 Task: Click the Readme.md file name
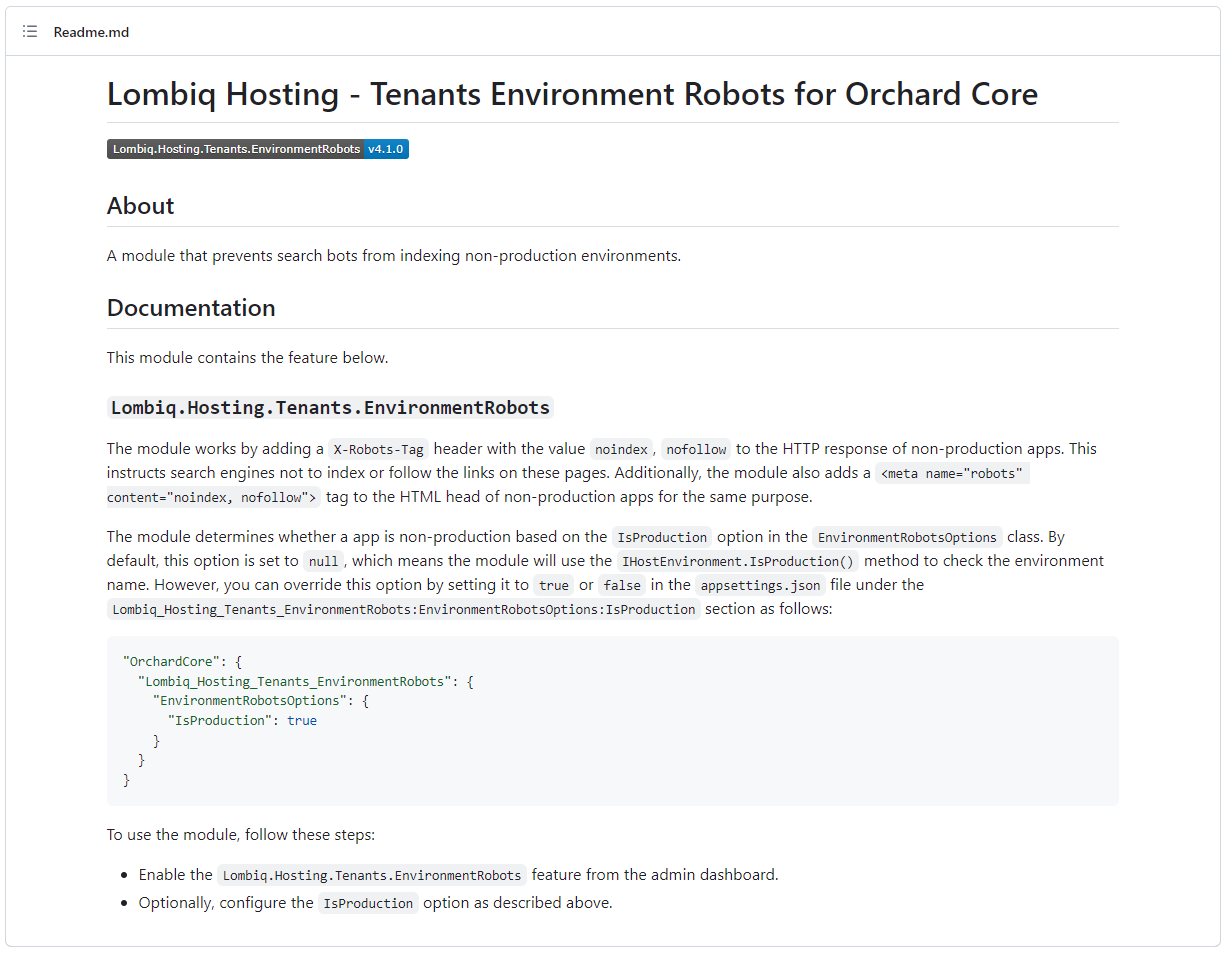click(x=91, y=32)
